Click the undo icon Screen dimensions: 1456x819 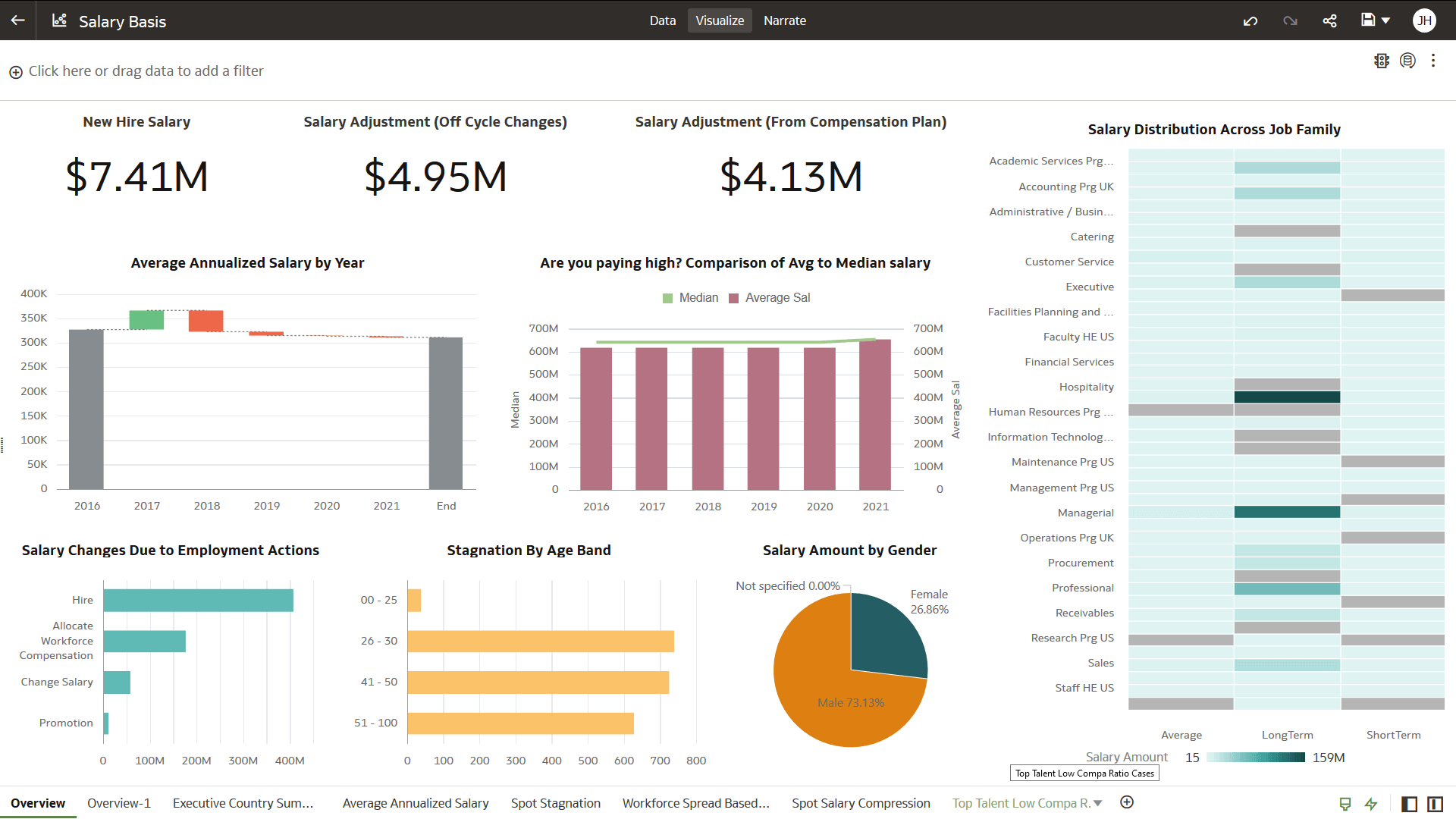coord(1250,20)
